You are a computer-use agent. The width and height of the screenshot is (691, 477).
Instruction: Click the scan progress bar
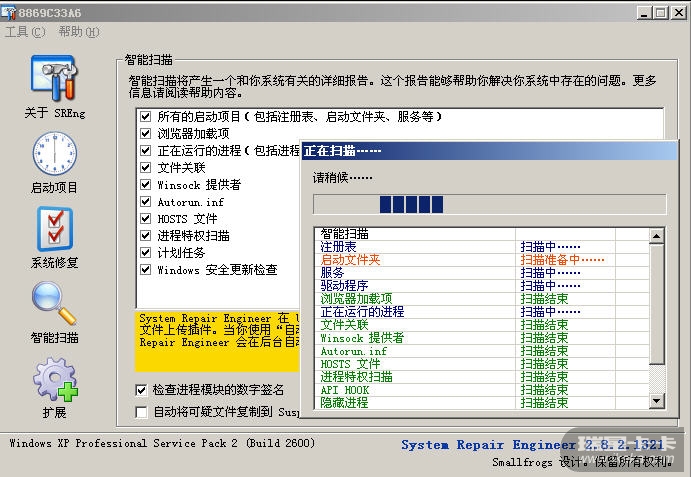click(x=490, y=205)
